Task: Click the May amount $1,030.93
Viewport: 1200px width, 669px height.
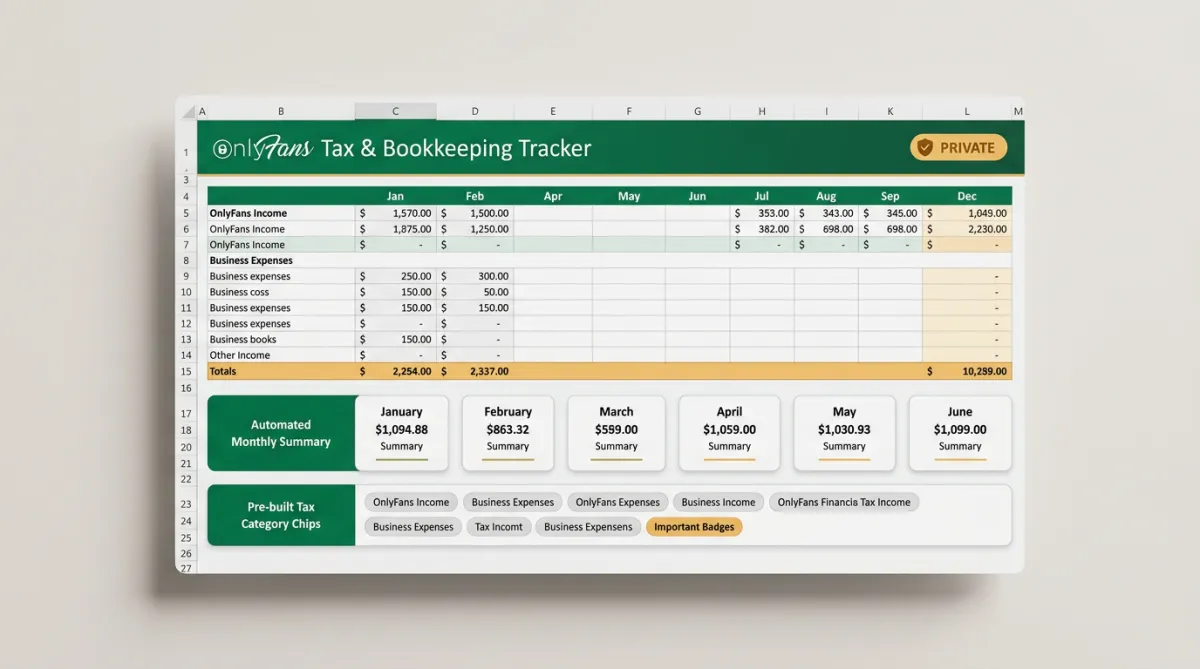Action: [844, 430]
